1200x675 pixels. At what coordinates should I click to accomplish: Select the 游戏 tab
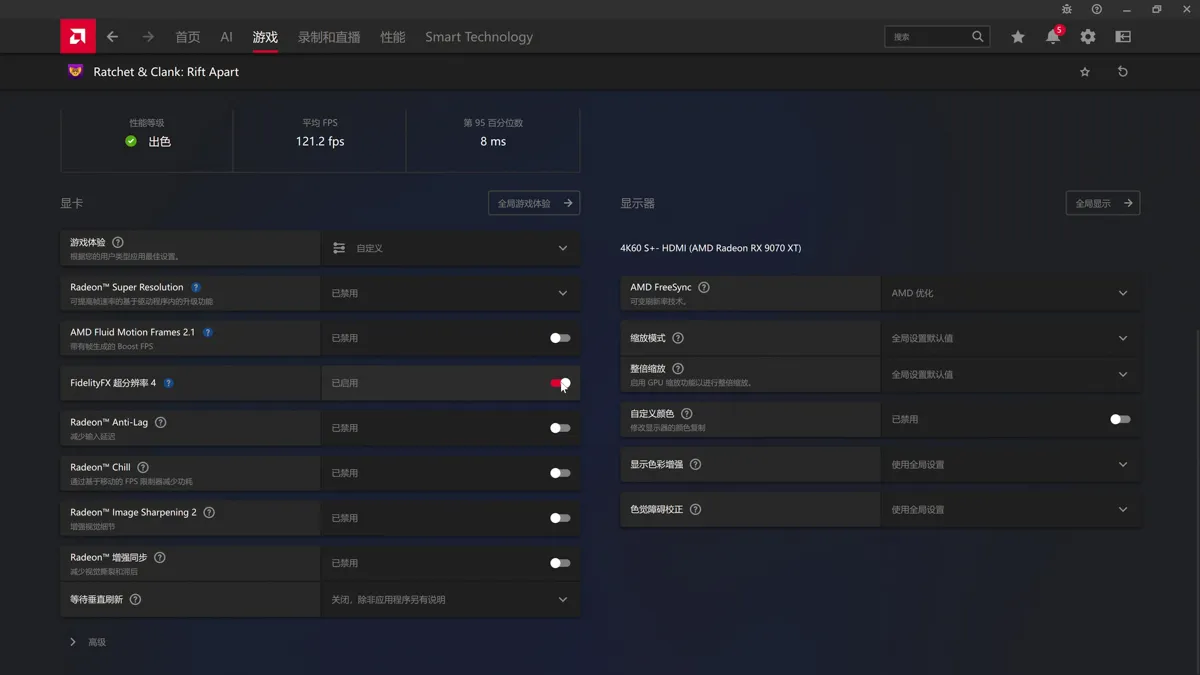point(265,37)
